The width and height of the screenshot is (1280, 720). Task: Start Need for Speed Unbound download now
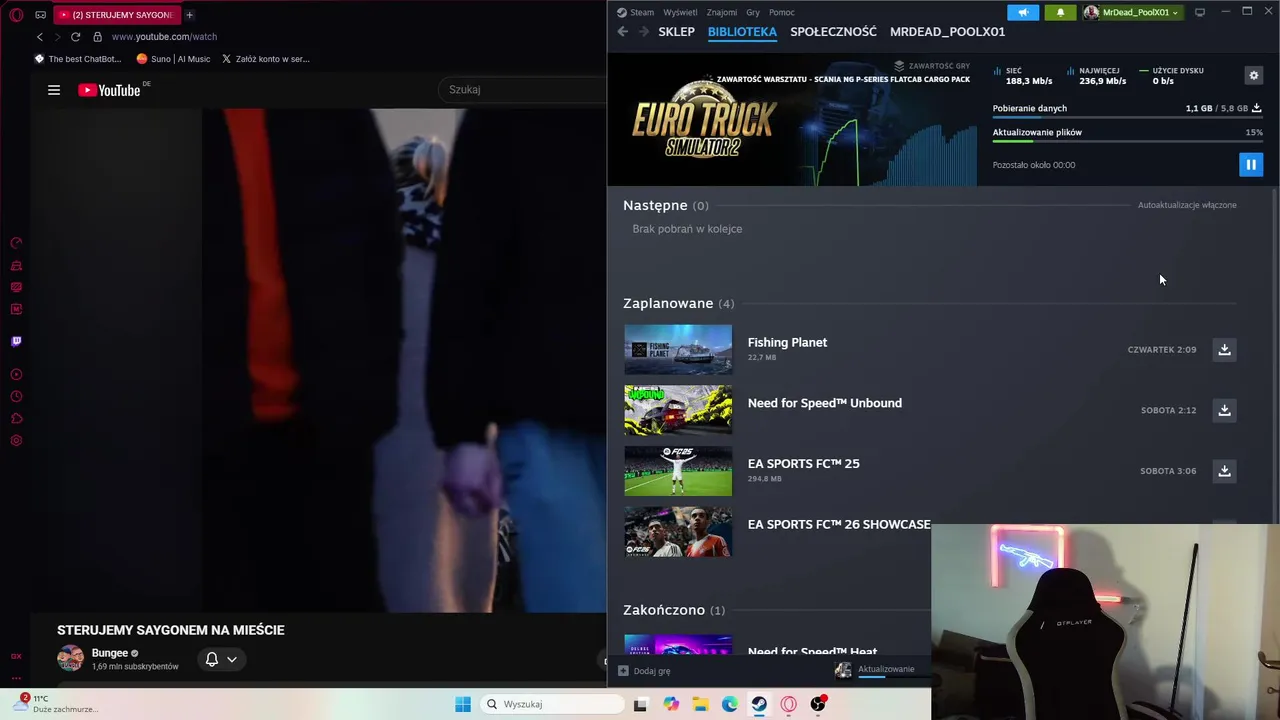(x=1224, y=410)
